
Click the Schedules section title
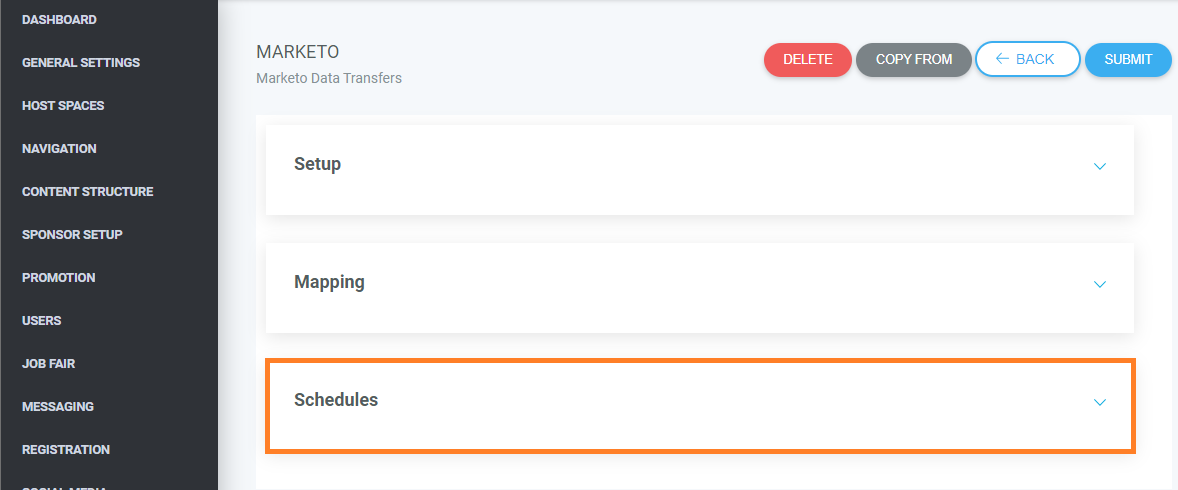[x=336, y=400]
